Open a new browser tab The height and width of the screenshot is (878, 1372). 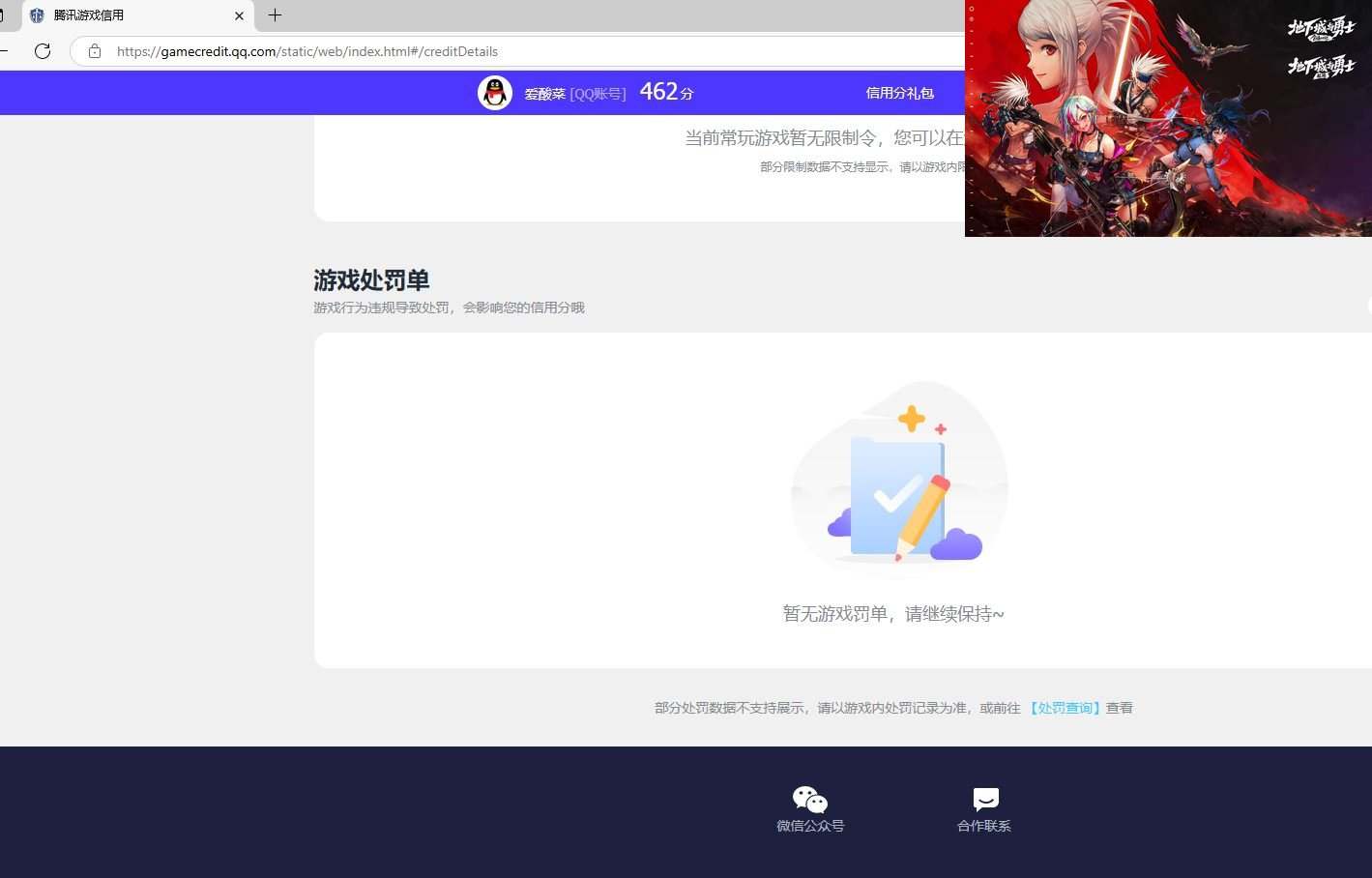(275, 15)
